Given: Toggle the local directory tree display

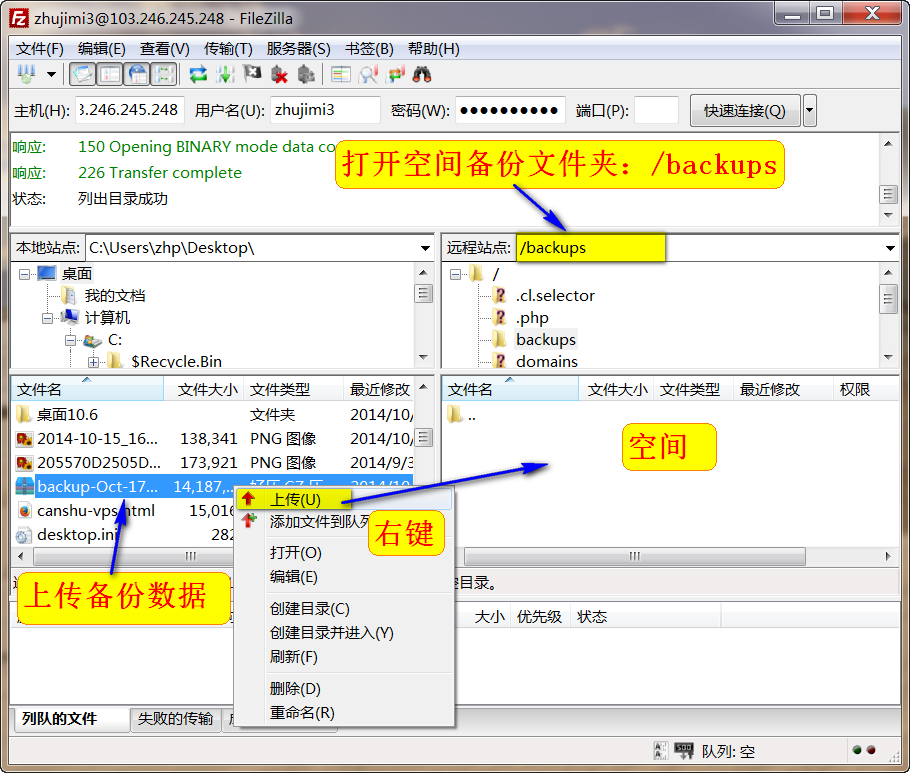Looking at the screenshot, I should coord(110,74).
